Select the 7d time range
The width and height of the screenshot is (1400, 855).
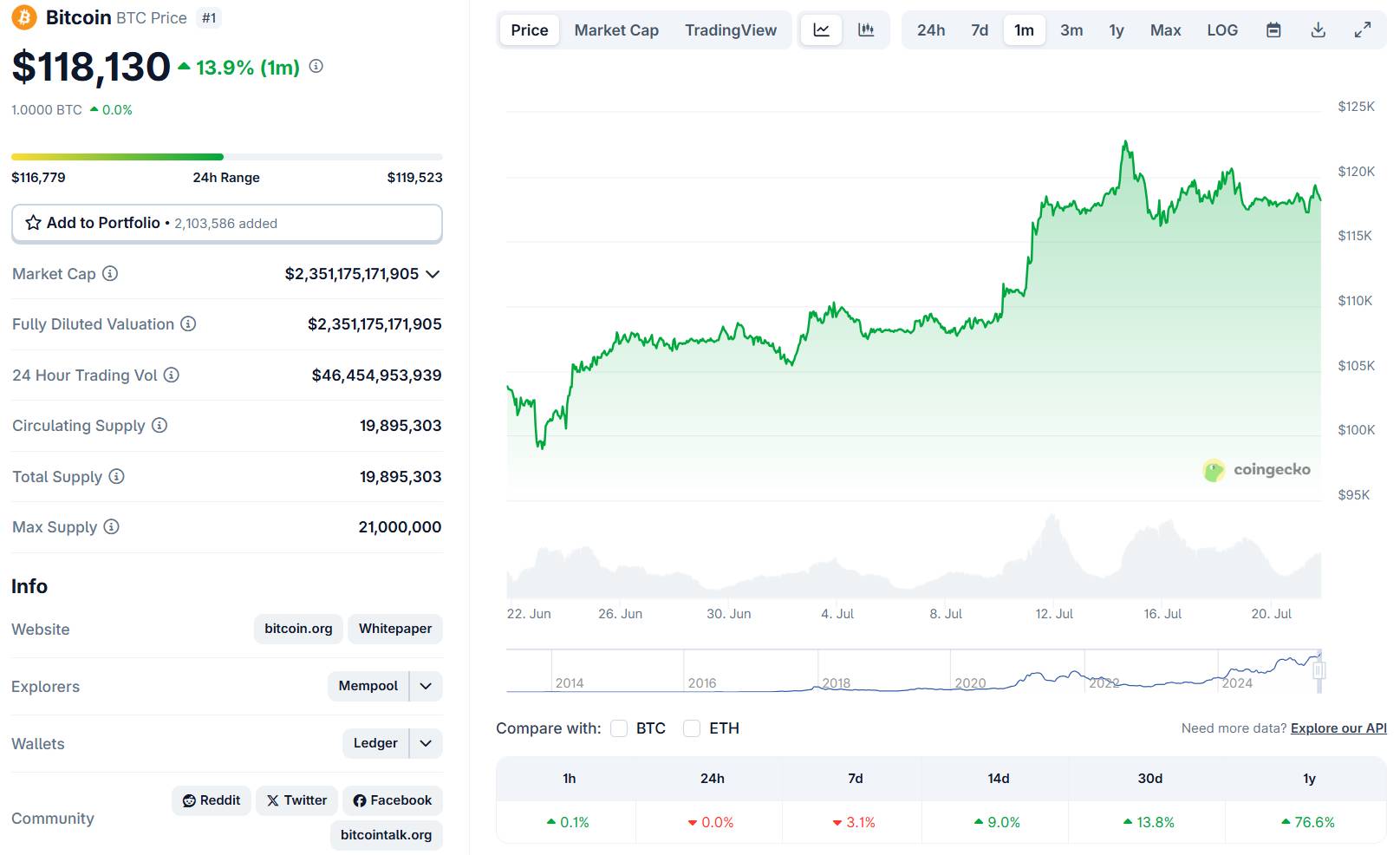980,30
